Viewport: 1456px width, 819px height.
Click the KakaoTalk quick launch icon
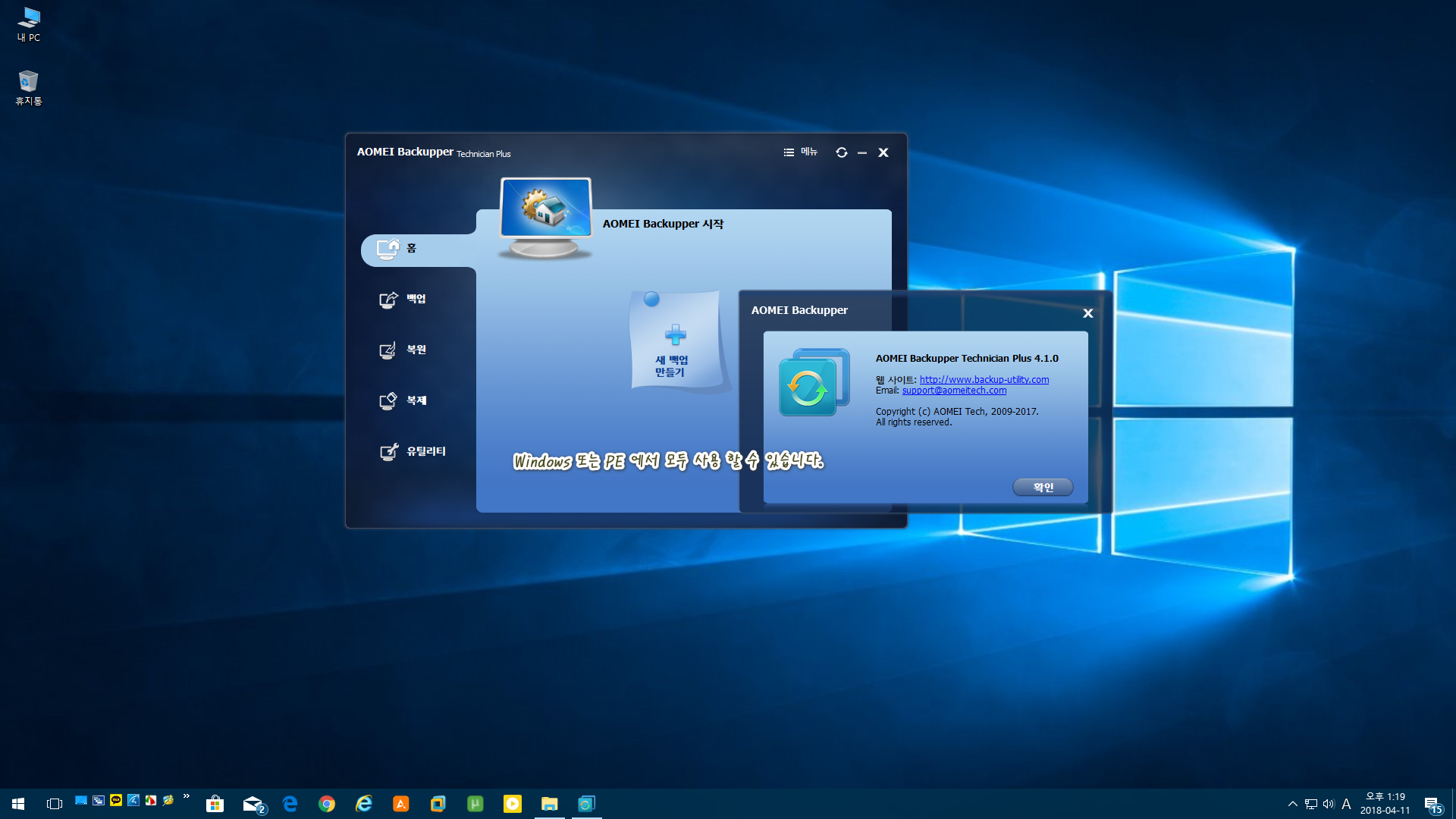pyautogui.click(x=116, y=800)
